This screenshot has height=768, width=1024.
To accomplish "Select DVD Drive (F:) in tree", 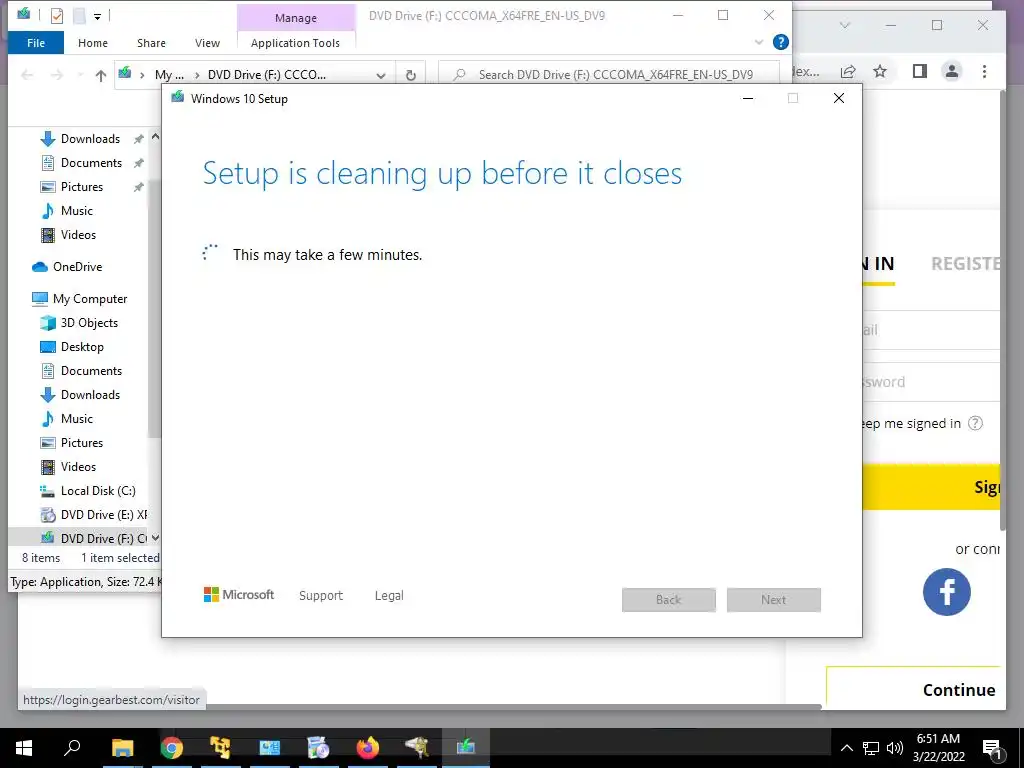I will click(x=103, y=538).
